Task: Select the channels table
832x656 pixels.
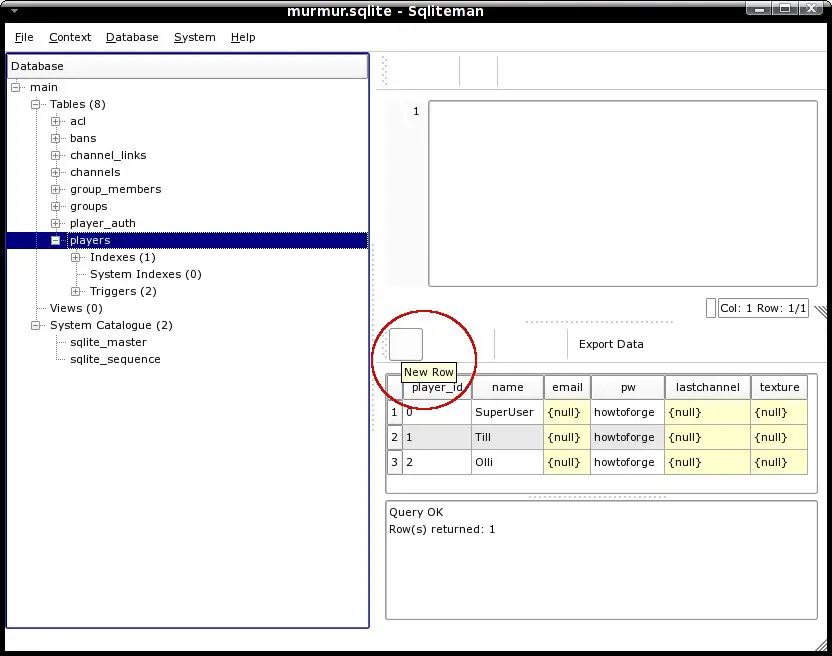Action: coord(96,172)
